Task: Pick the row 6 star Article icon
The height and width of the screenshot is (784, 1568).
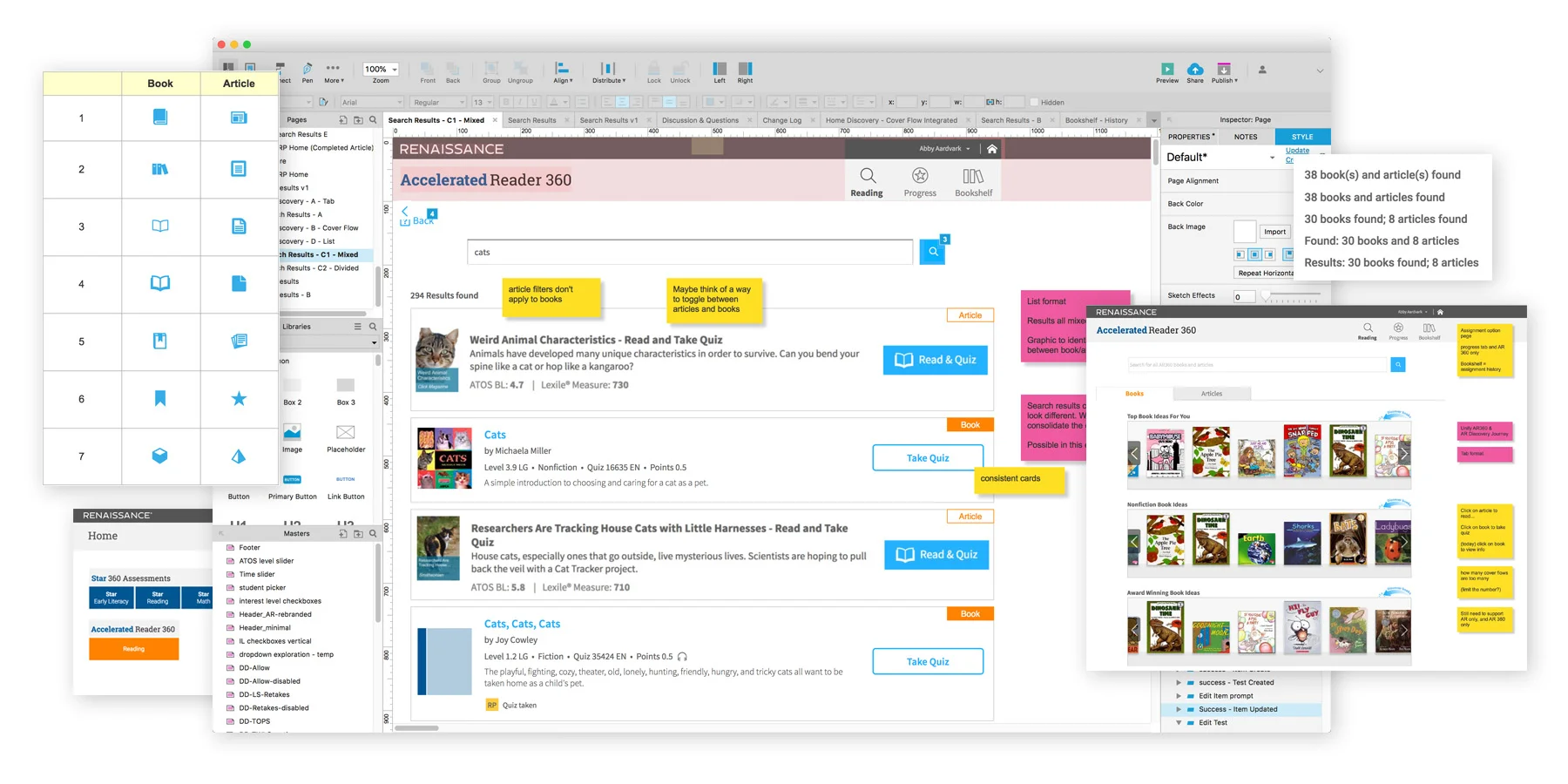Action: 239,398
